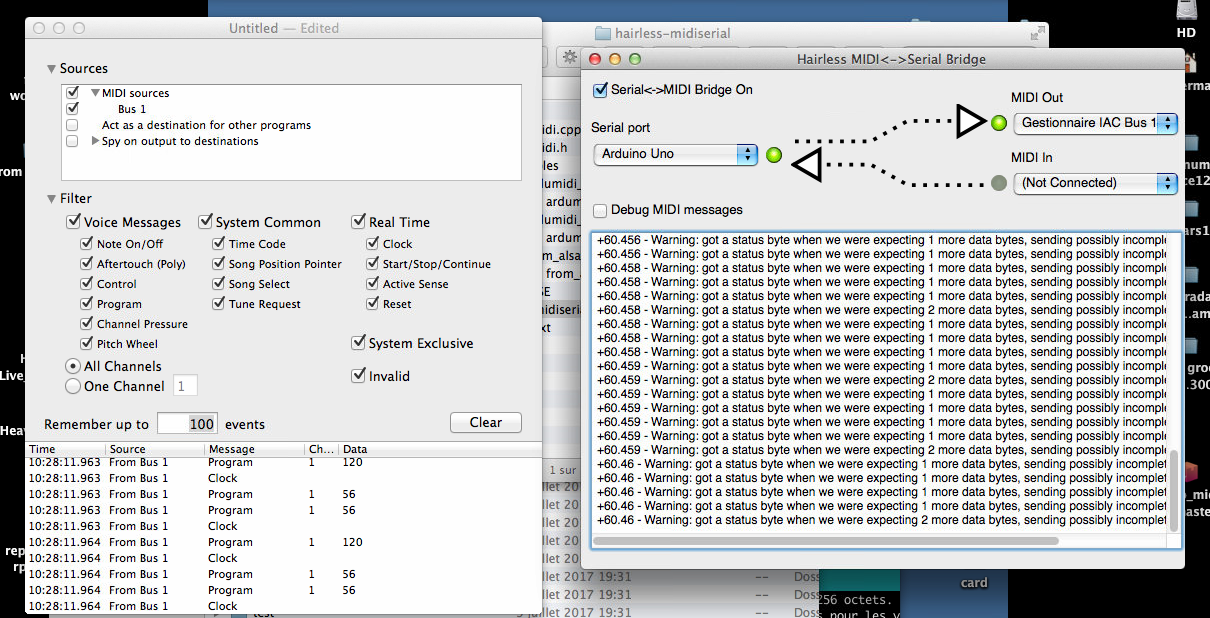1210x618 pixels.
Task: Open the MIDI In (Not Connected) dropdown
Action: [1096, 183]
